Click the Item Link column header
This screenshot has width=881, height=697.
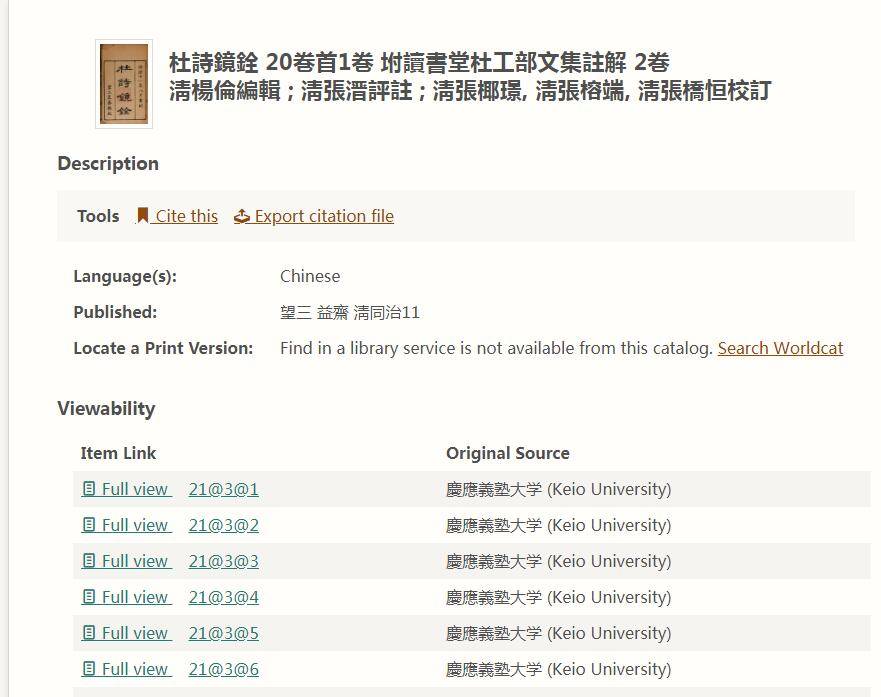(118, 453)
